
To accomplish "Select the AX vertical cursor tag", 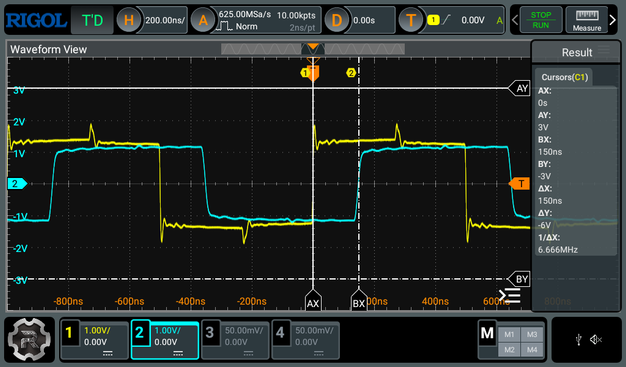I will [313, 301].
